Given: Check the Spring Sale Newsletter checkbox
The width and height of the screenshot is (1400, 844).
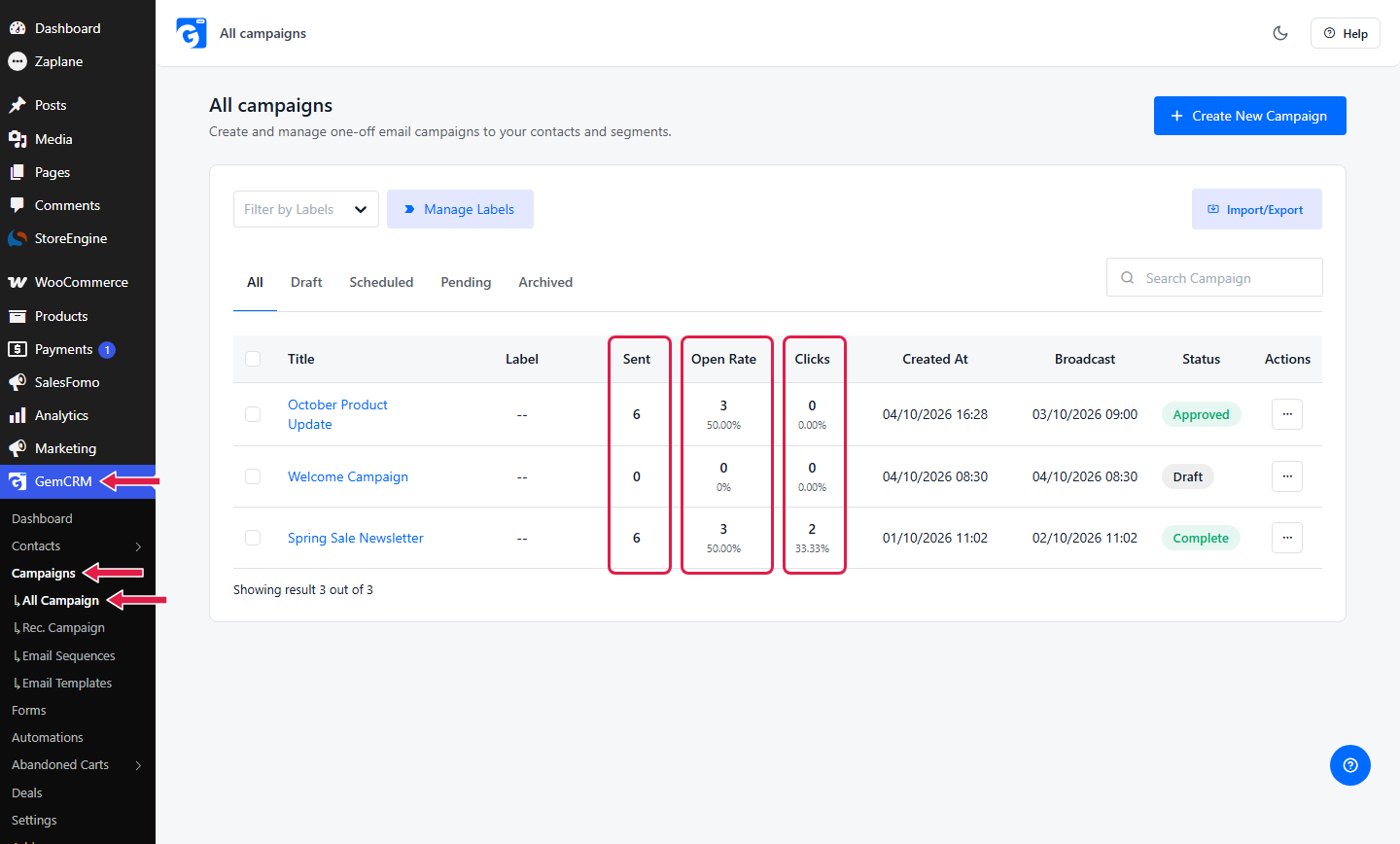Looking at the screenshot, I should click(x=253, y=538).
